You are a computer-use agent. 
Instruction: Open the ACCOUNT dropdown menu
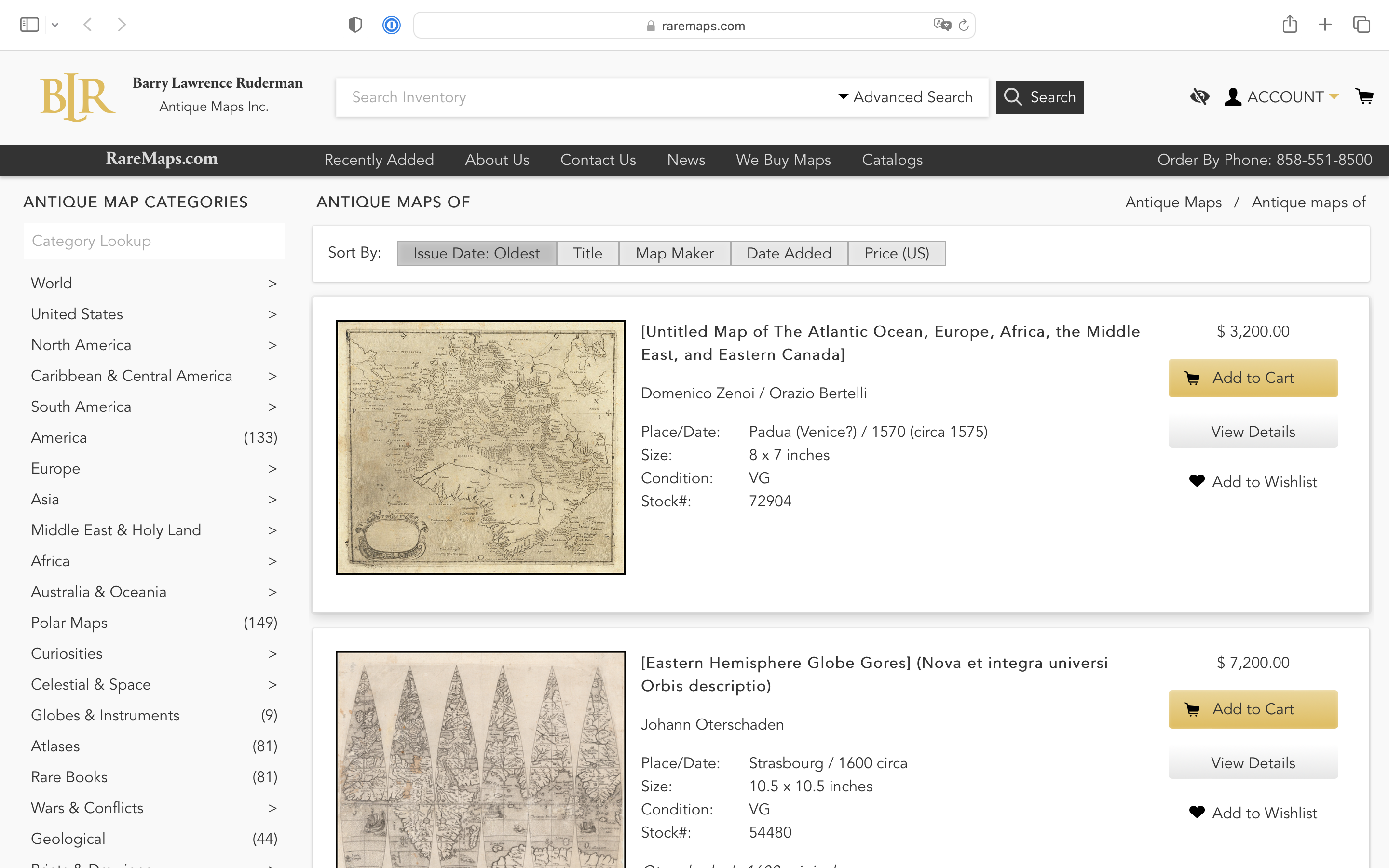tap(1281, 97)
